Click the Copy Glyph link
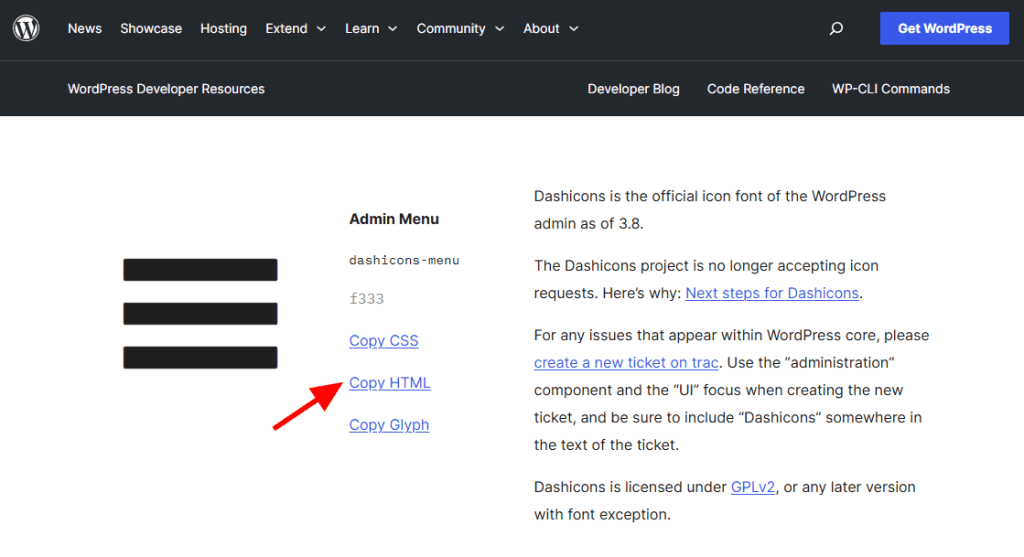1024x557 pixels. (x=389, y=425)
